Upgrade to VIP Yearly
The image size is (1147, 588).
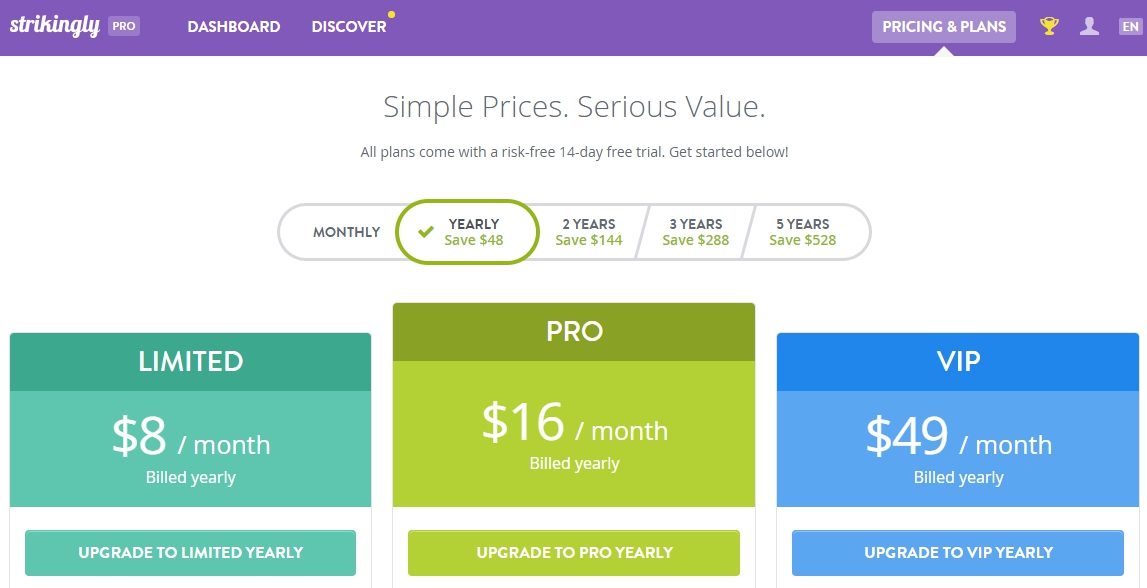click(x=956, y=552)
